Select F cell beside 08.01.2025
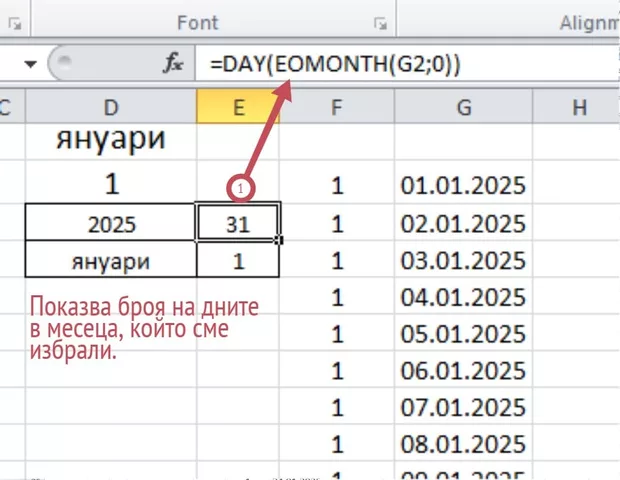Viewport: 620px width, 480px height. point(337,443)
